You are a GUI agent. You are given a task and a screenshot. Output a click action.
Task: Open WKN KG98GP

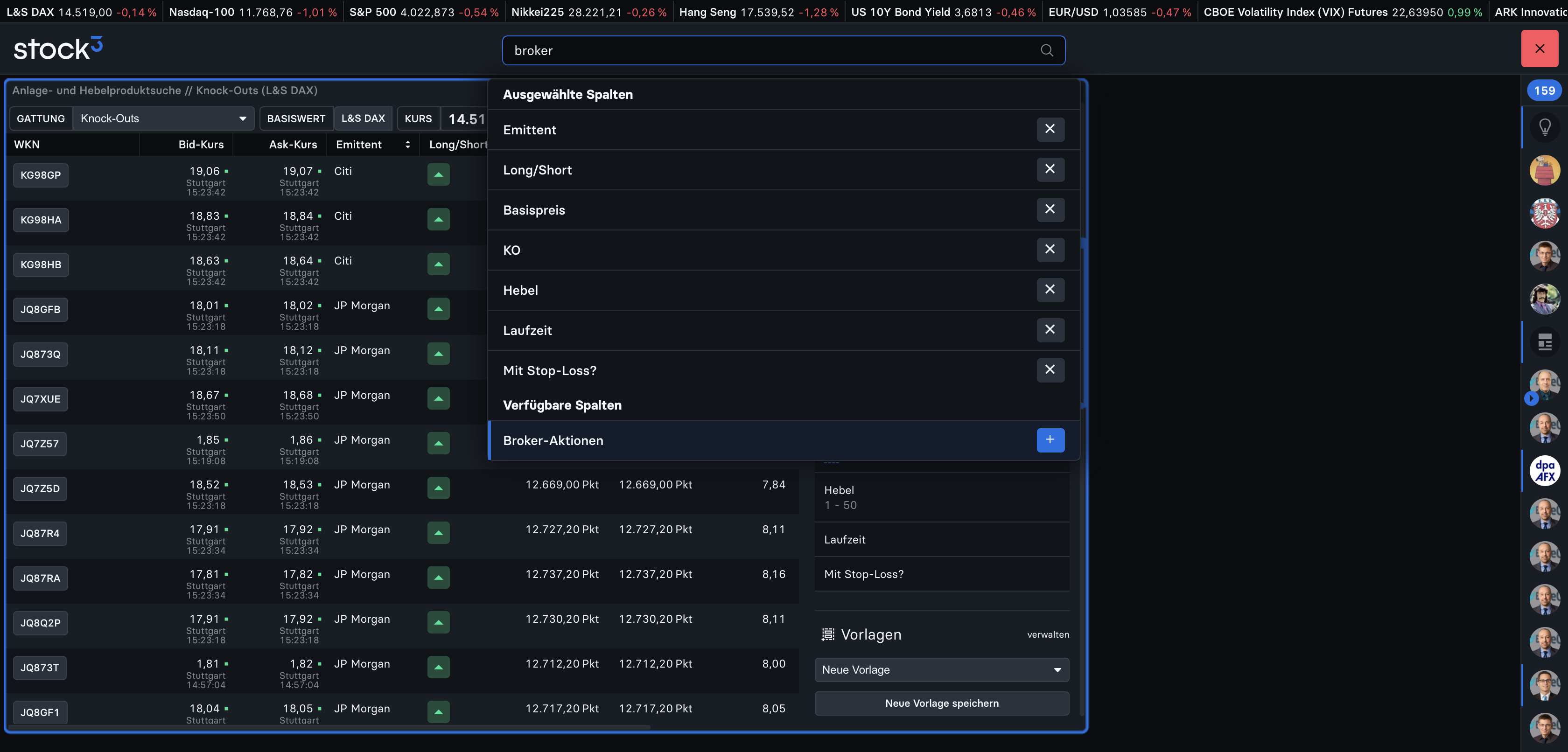(x=41, y=175)
